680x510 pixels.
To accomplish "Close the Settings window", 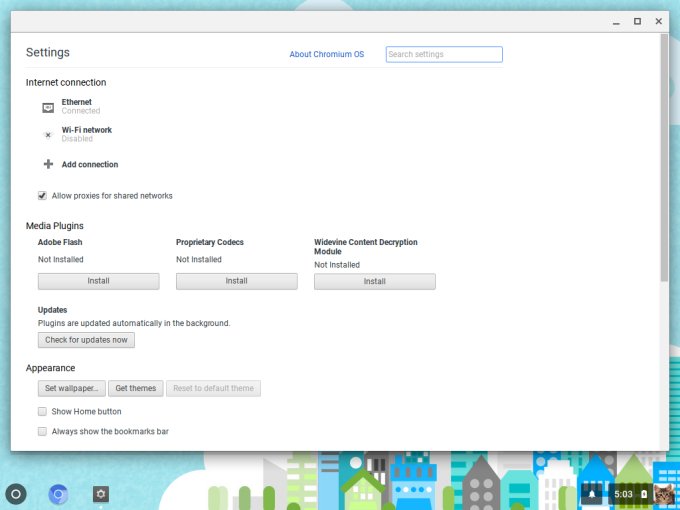I will 658,21.
